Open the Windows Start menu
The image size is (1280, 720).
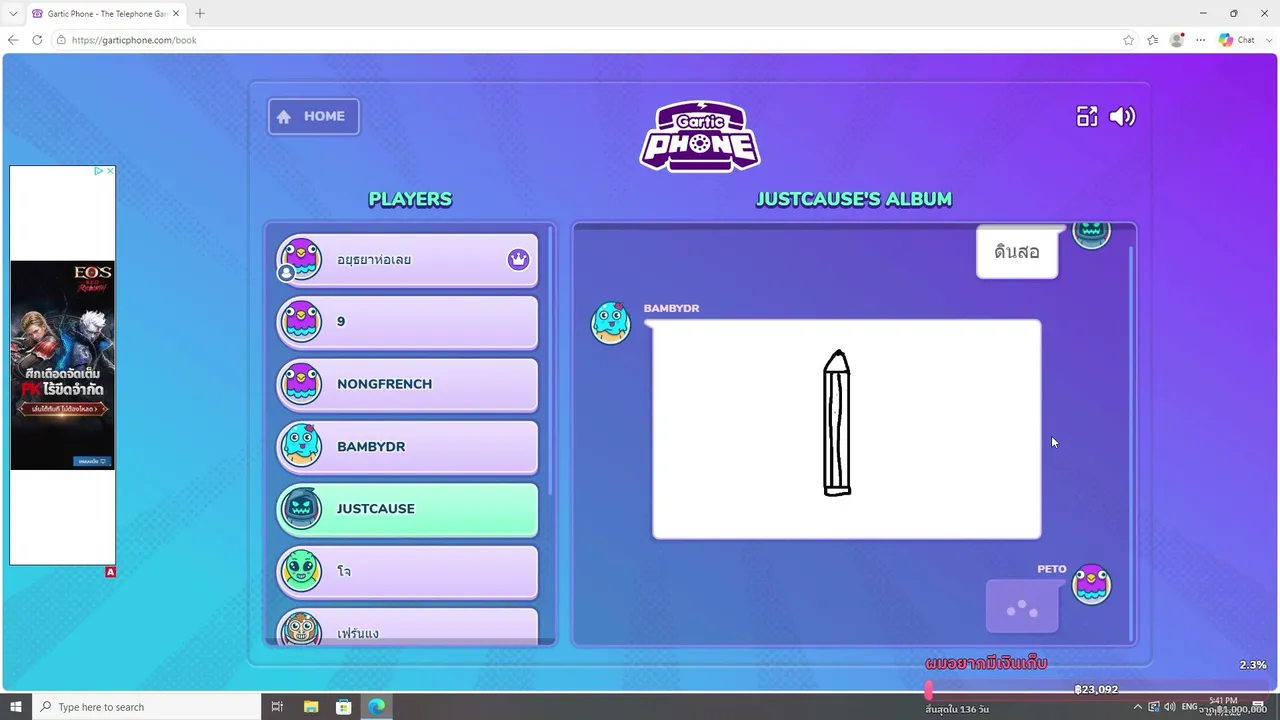tap(16, 707)
